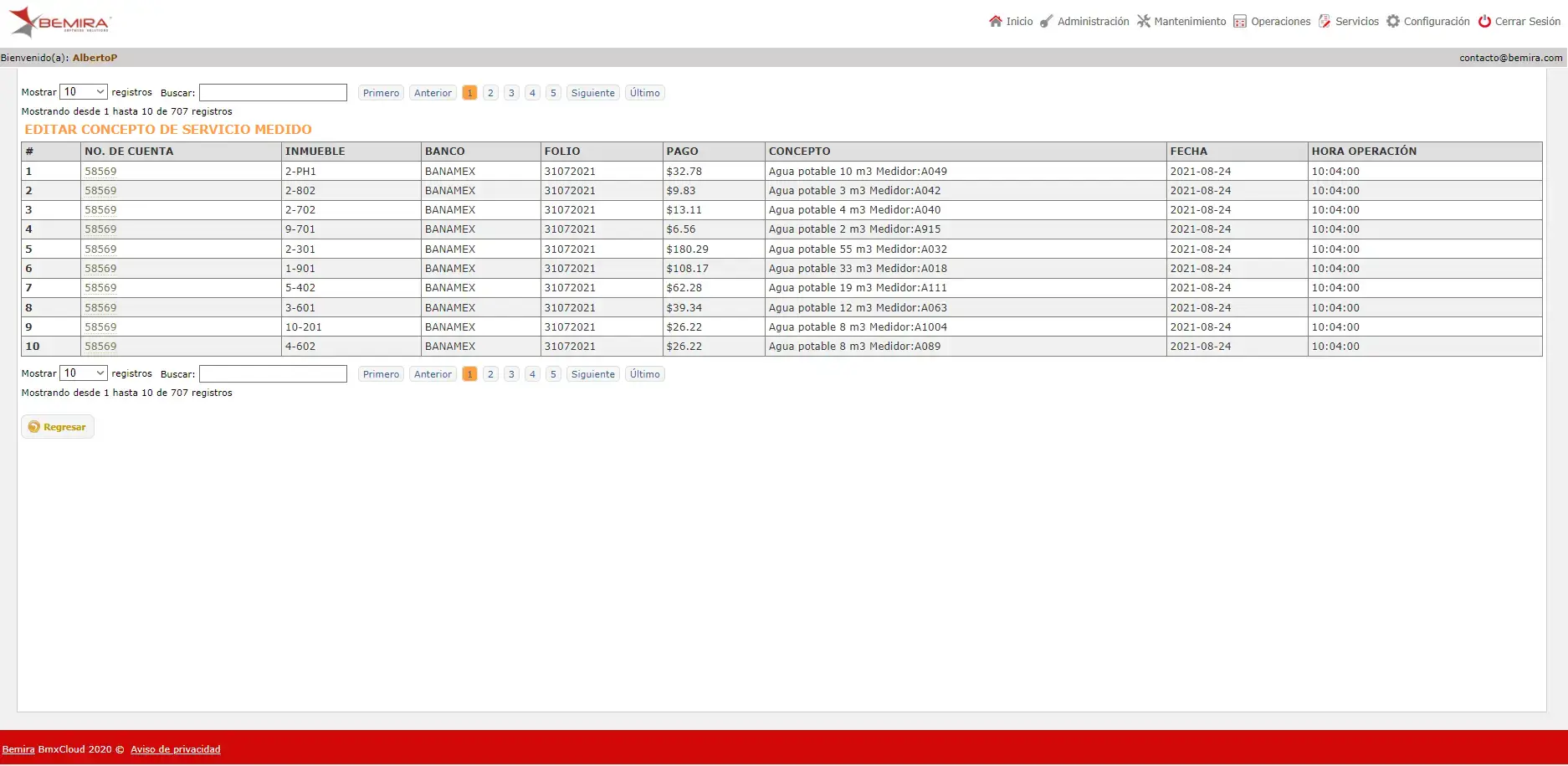
Task: Sort table by PAGO column header
Action: click(682, 152)
